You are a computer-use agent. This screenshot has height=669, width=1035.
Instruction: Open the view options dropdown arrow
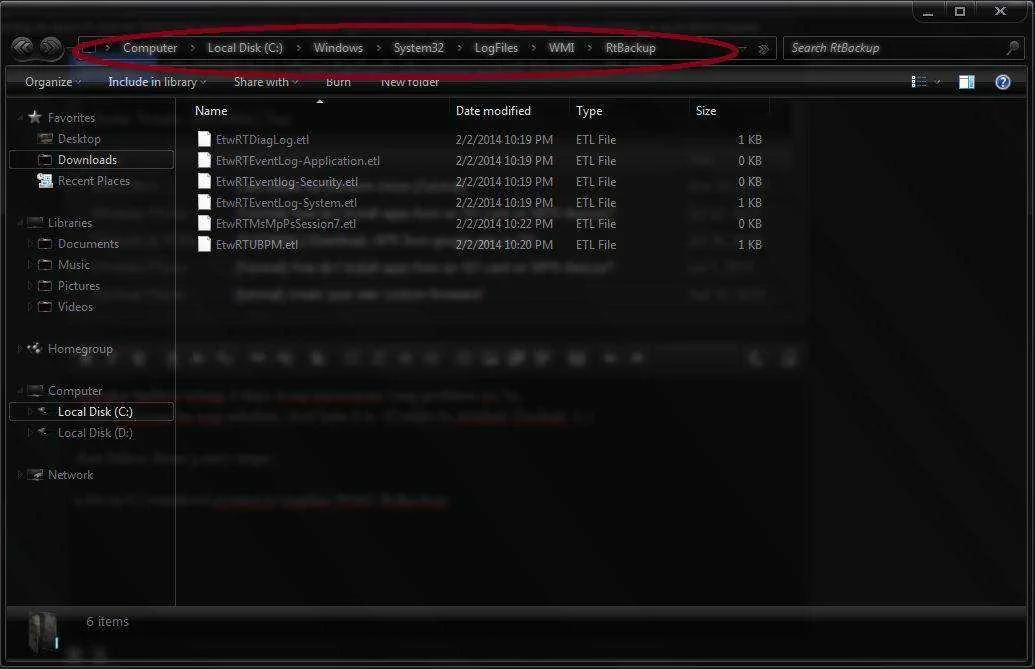pyautogui.click(x=937, y=82)
